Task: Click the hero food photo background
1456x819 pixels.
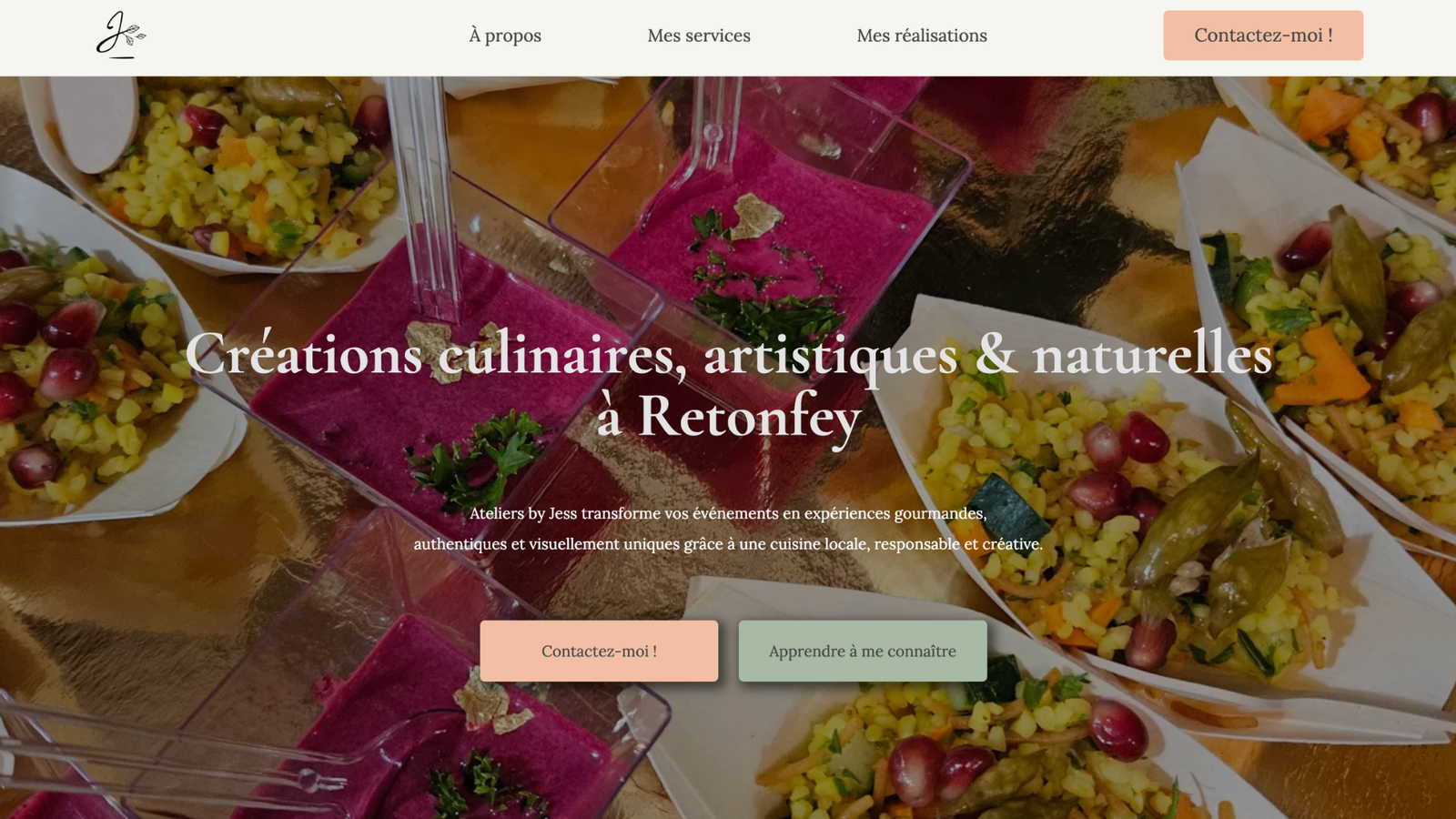Action: tap(1183, 227)
